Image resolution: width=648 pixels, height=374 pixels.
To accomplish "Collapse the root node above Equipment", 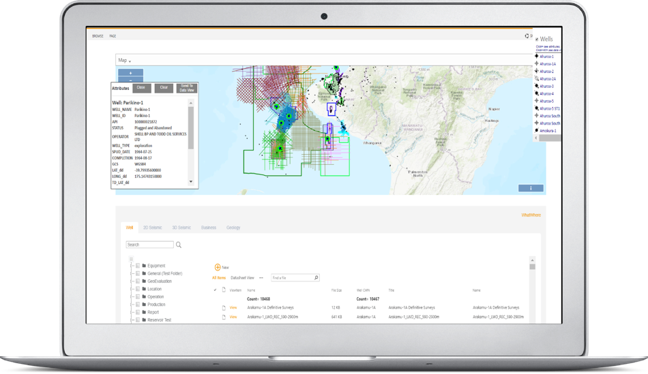I will [x=131, y=259].
